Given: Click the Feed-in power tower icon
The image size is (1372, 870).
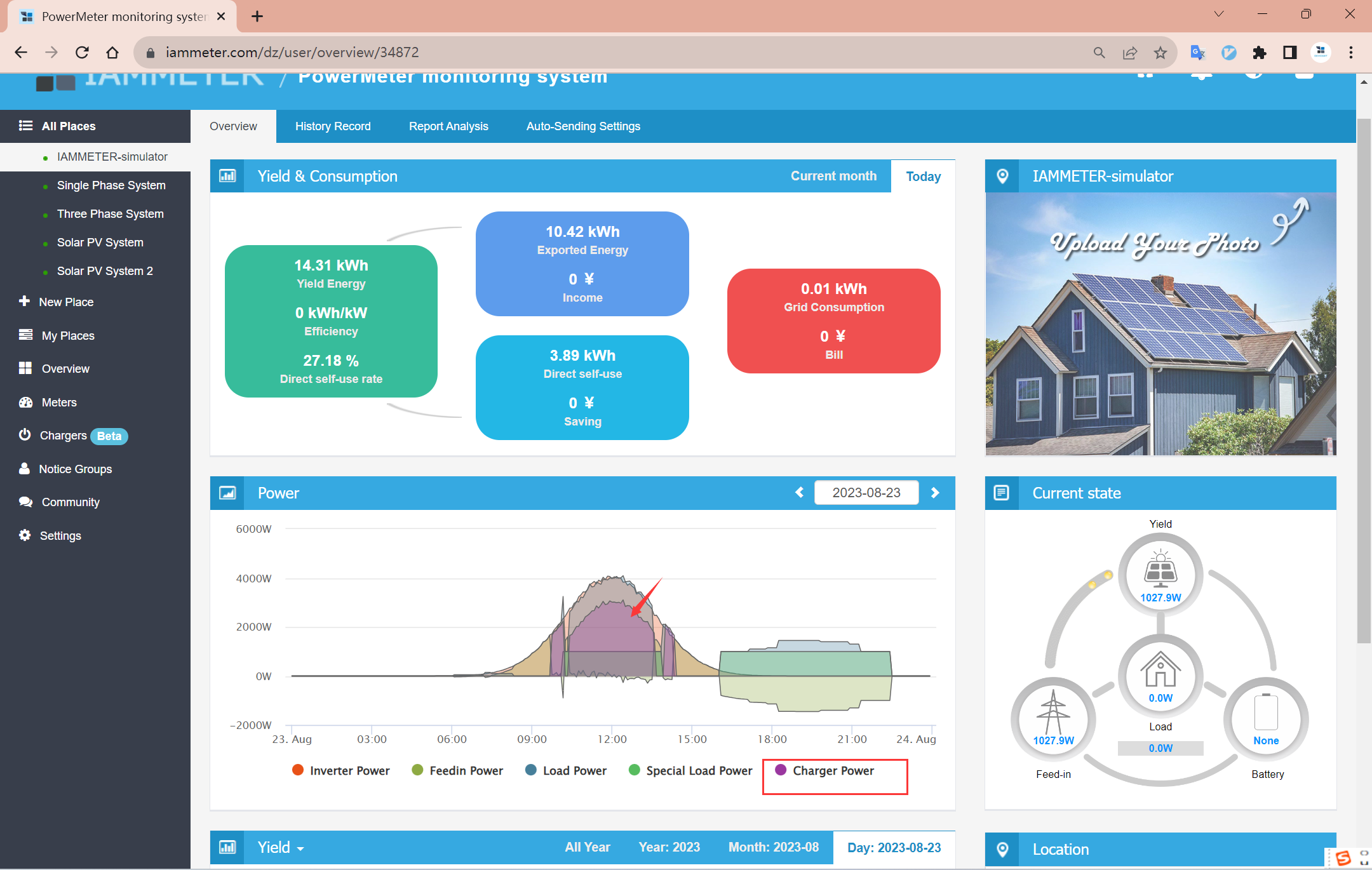Looking at the screenshot, I should (x=1053, y=712).
